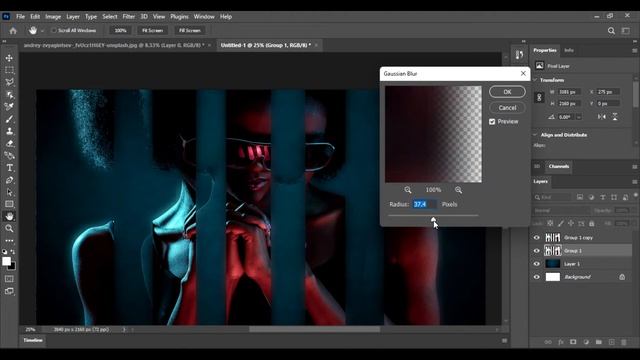Select the Path Selection arrow tool
The height and width of the screenshot is (360, 640).
pyautogui.click(x=9, y=192)
